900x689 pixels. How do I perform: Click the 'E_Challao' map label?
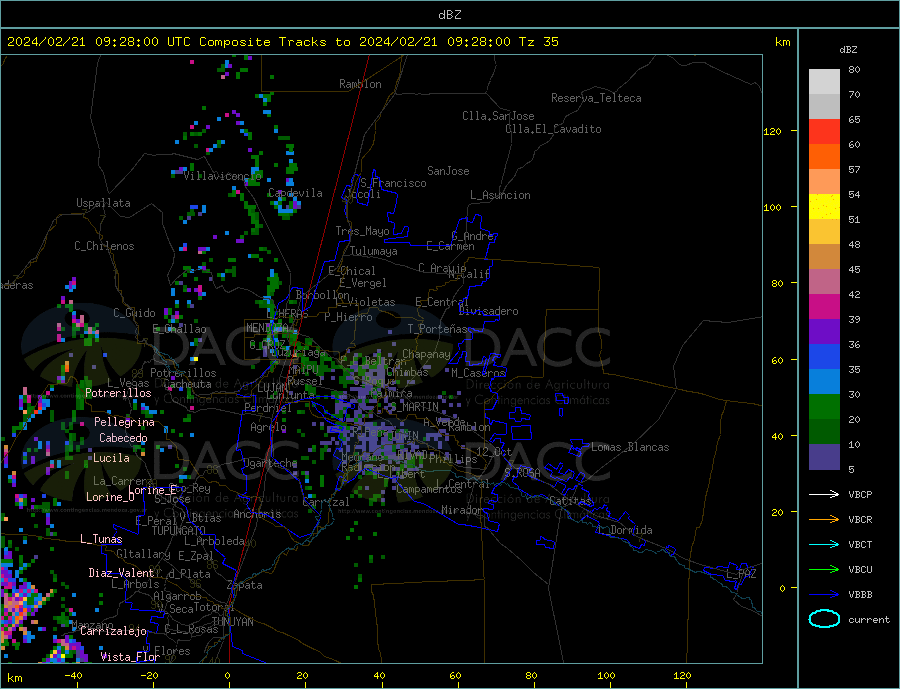179,330
